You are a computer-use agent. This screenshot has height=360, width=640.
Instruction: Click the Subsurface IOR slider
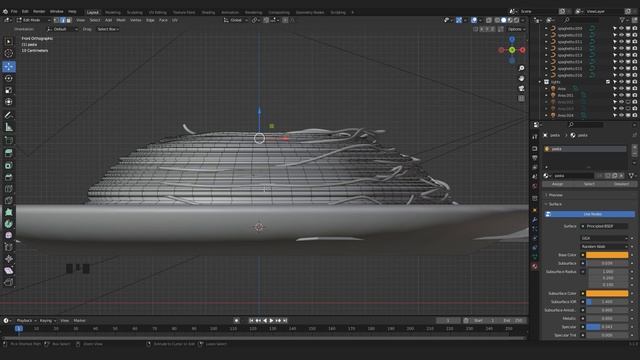tap(607, 302)
